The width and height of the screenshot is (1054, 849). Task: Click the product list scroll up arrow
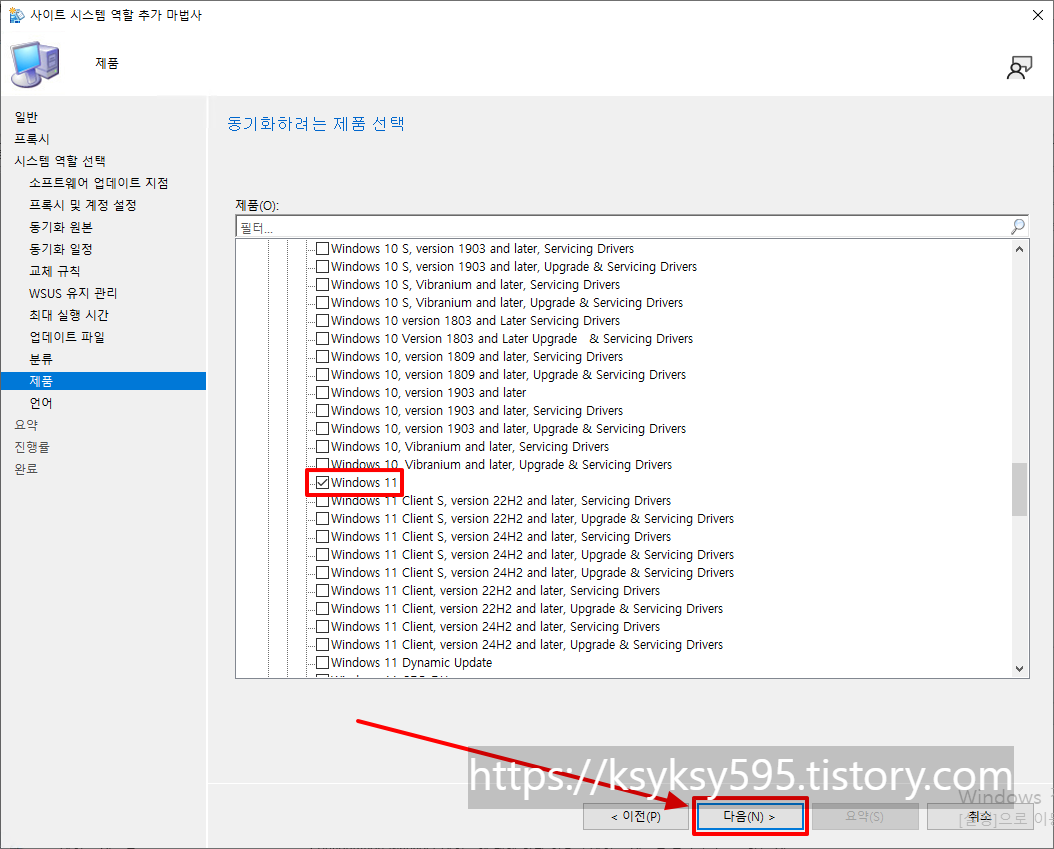(x=1019, y=249)
